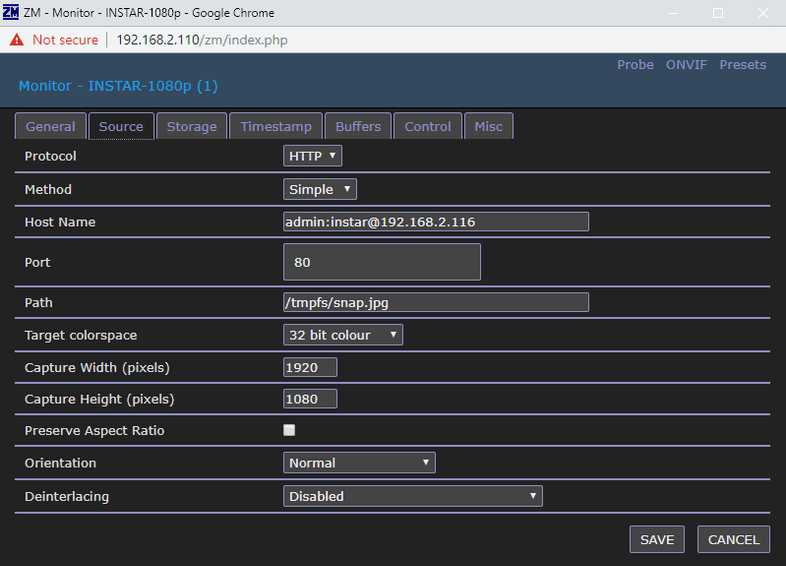This screenshot has height=566, width=786.
Task: Open the Orientation dropdown
Action: point(359,463)
